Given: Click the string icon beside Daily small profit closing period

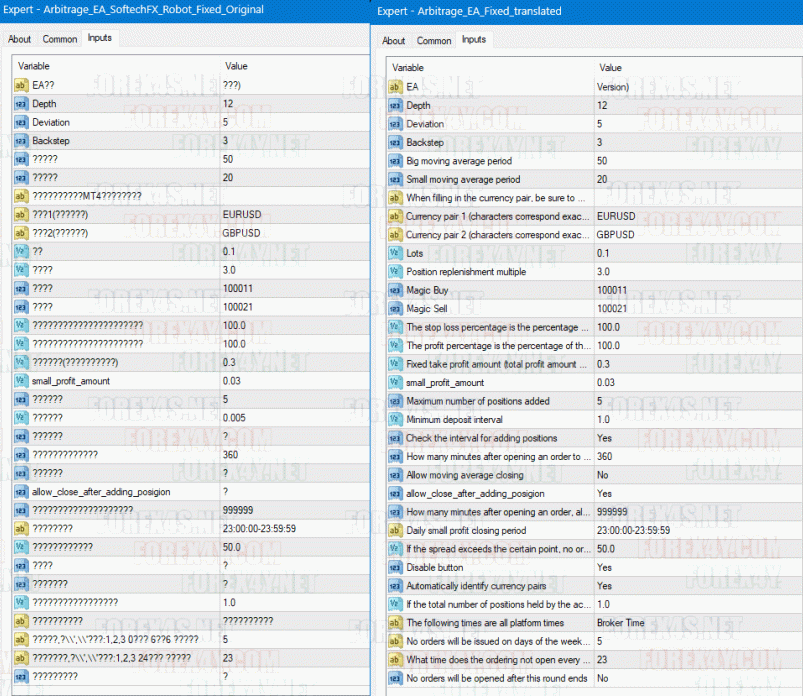Looking at the screenshot, I should point(395,530).
